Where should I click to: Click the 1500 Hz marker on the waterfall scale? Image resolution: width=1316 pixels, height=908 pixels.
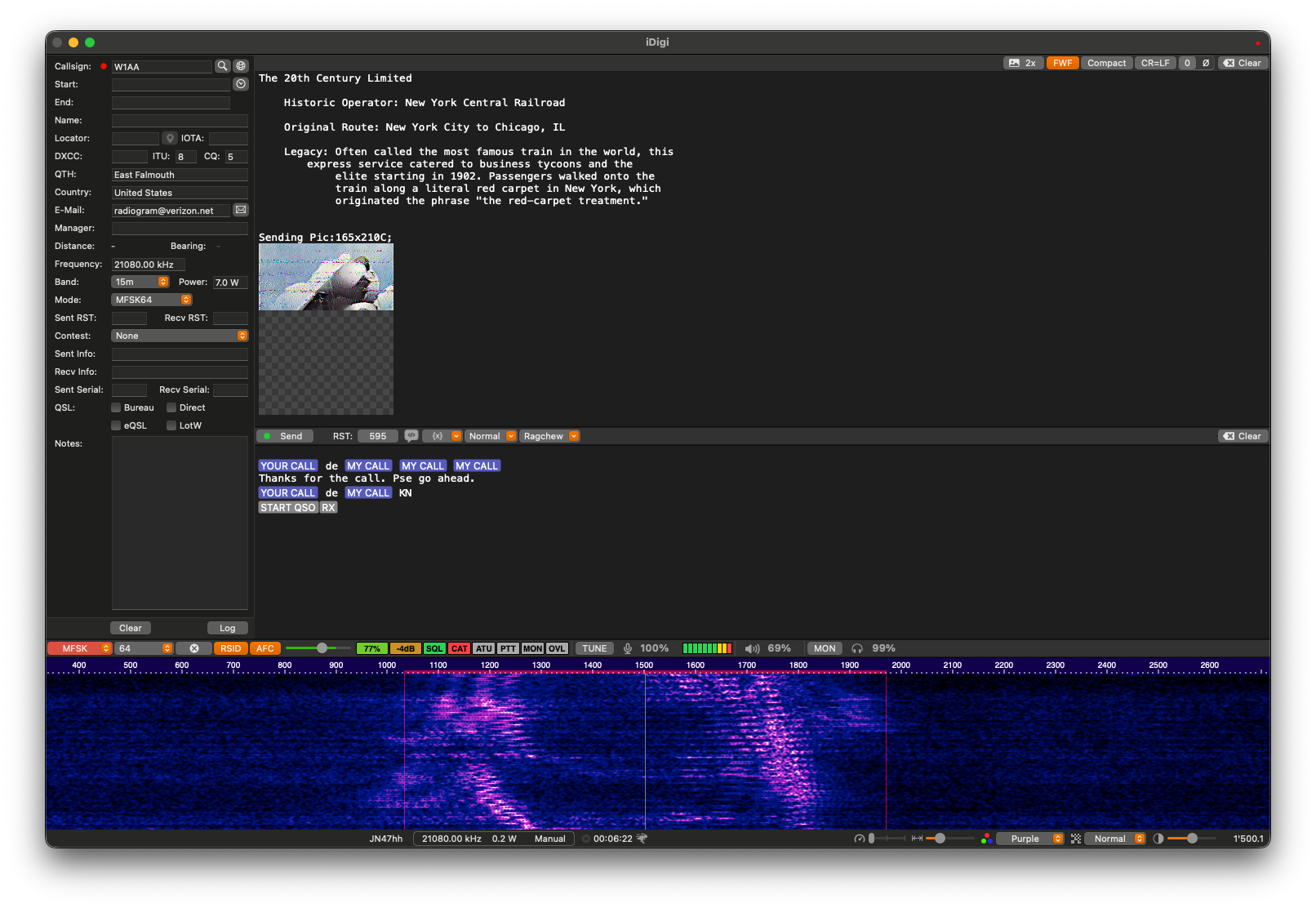(644, 665)
